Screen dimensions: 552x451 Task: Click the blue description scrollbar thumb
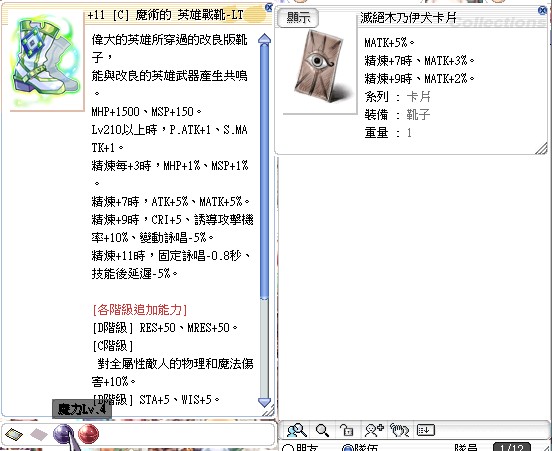tap(264, 171)
